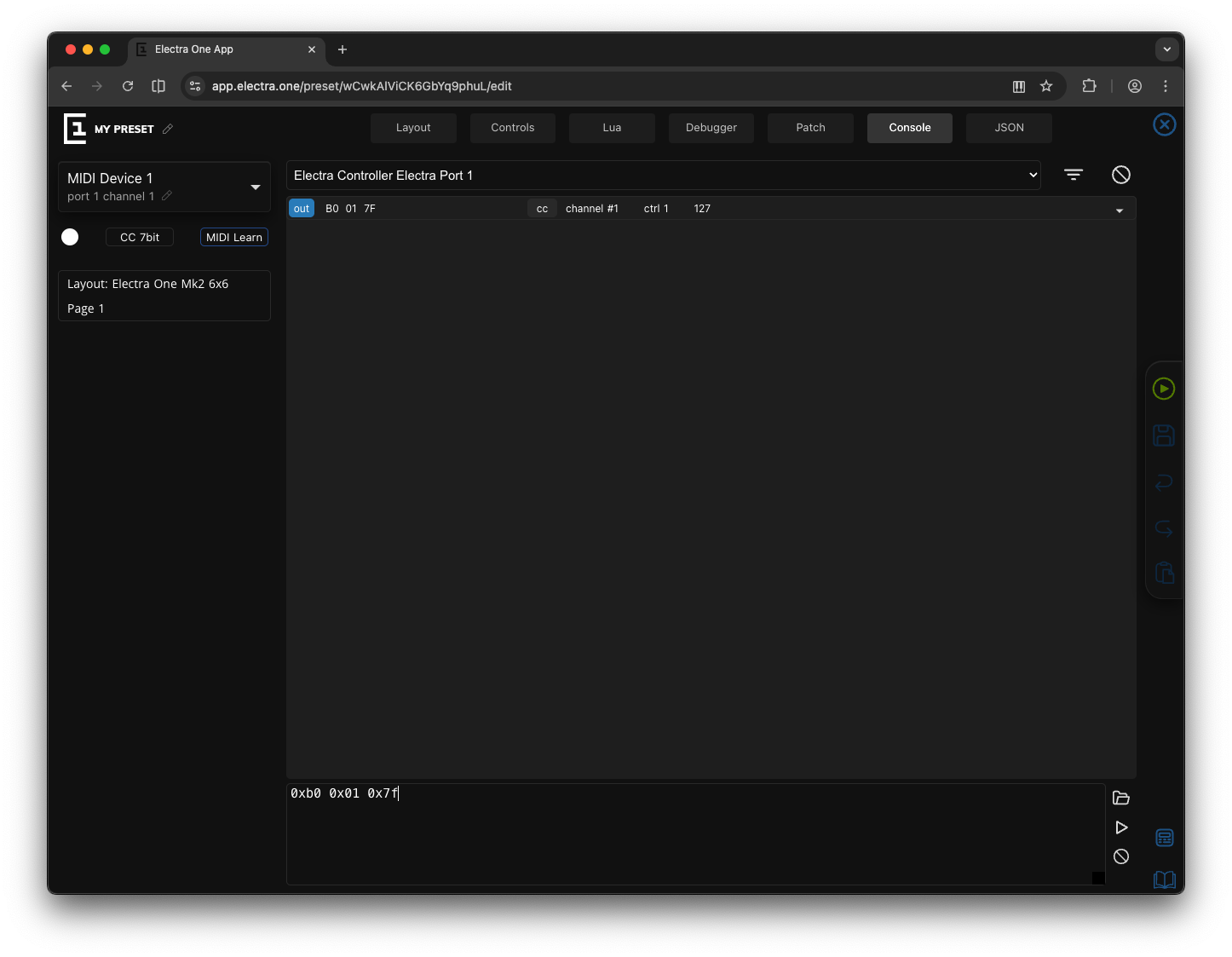Open a MIDI file with folder icon
This screenshot has height=957, width=1232.
[1120, 798]
